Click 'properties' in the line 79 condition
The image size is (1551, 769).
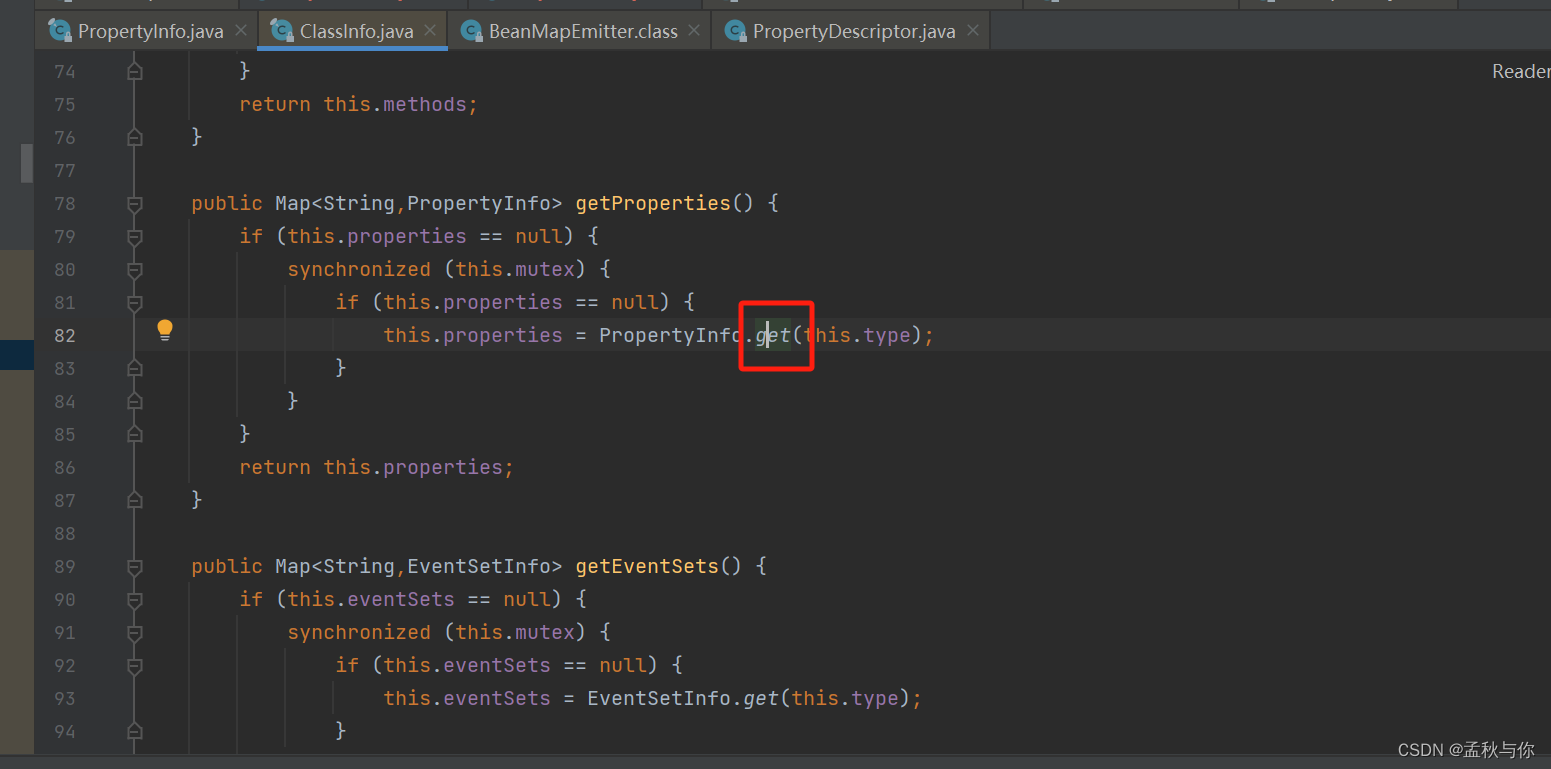[x=407, y=236]
